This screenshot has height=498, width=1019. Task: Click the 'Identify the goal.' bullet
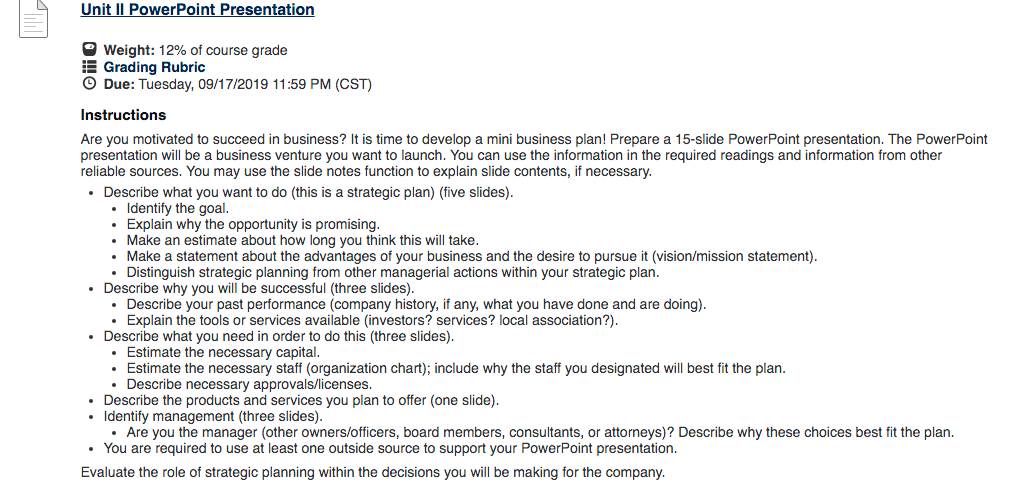coord(178,209)
